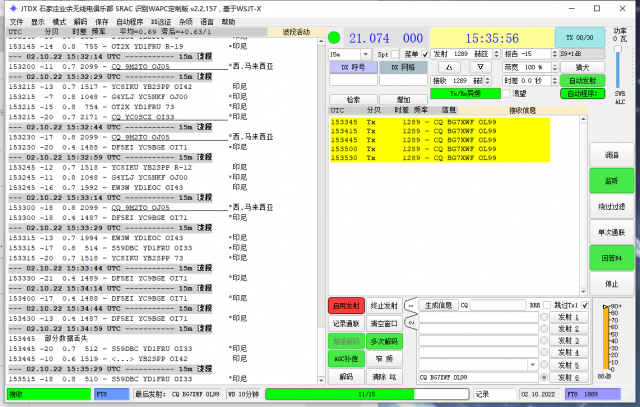
Task: Switch to message tab 2
Action: (x=411, y=322)
